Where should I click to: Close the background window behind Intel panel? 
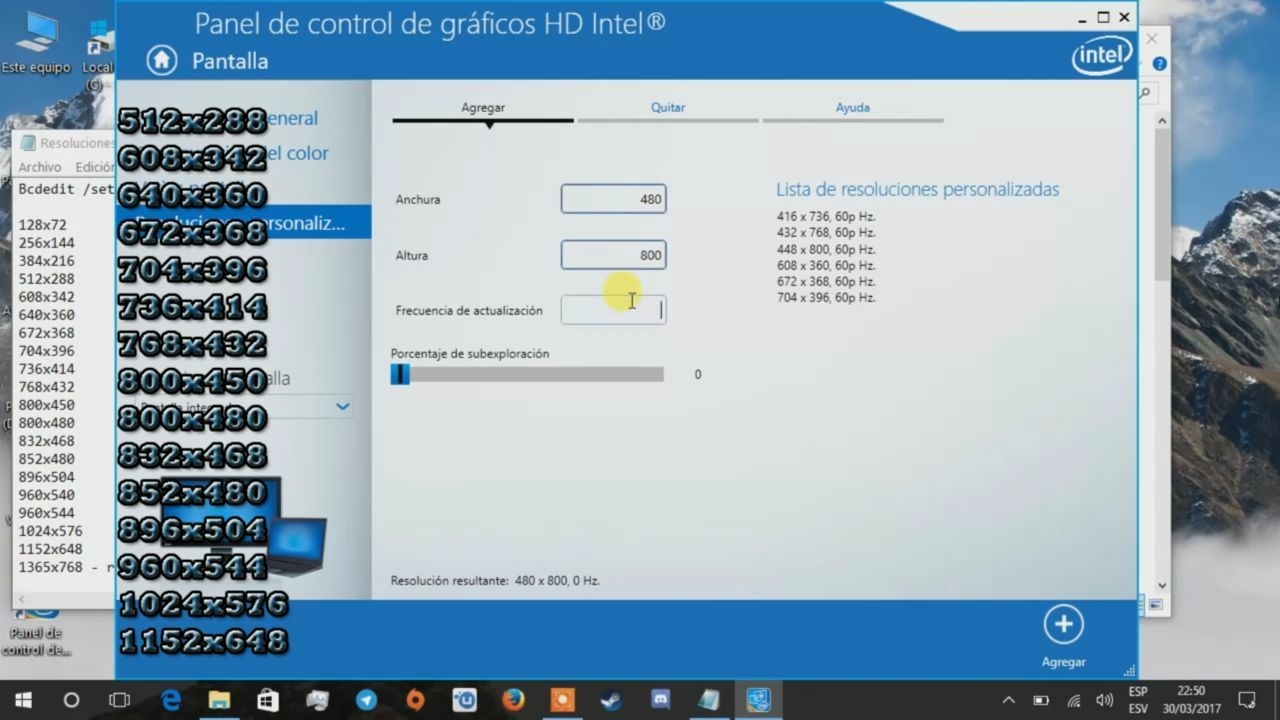click(1152, 38)
